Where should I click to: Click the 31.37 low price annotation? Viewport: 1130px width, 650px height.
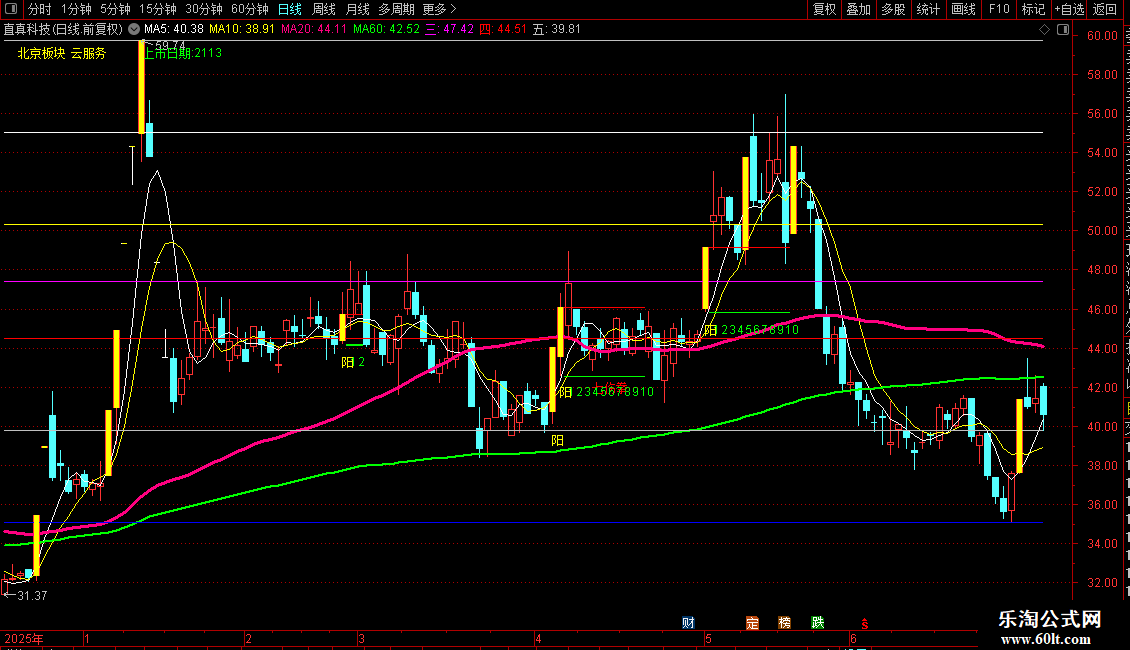[32, 596]
